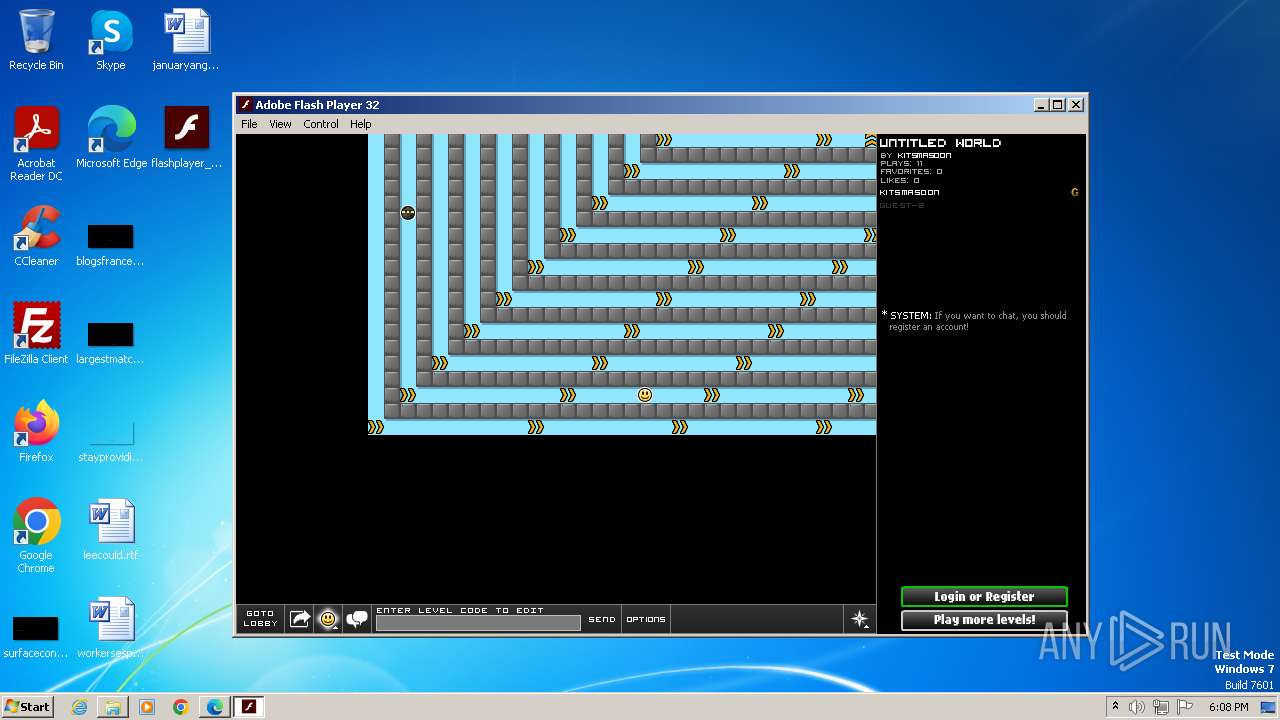Launch FileZilla Client shortcut
This screenshot has height=720, width=1280.
pyautogui.click(x=36, y=334)
